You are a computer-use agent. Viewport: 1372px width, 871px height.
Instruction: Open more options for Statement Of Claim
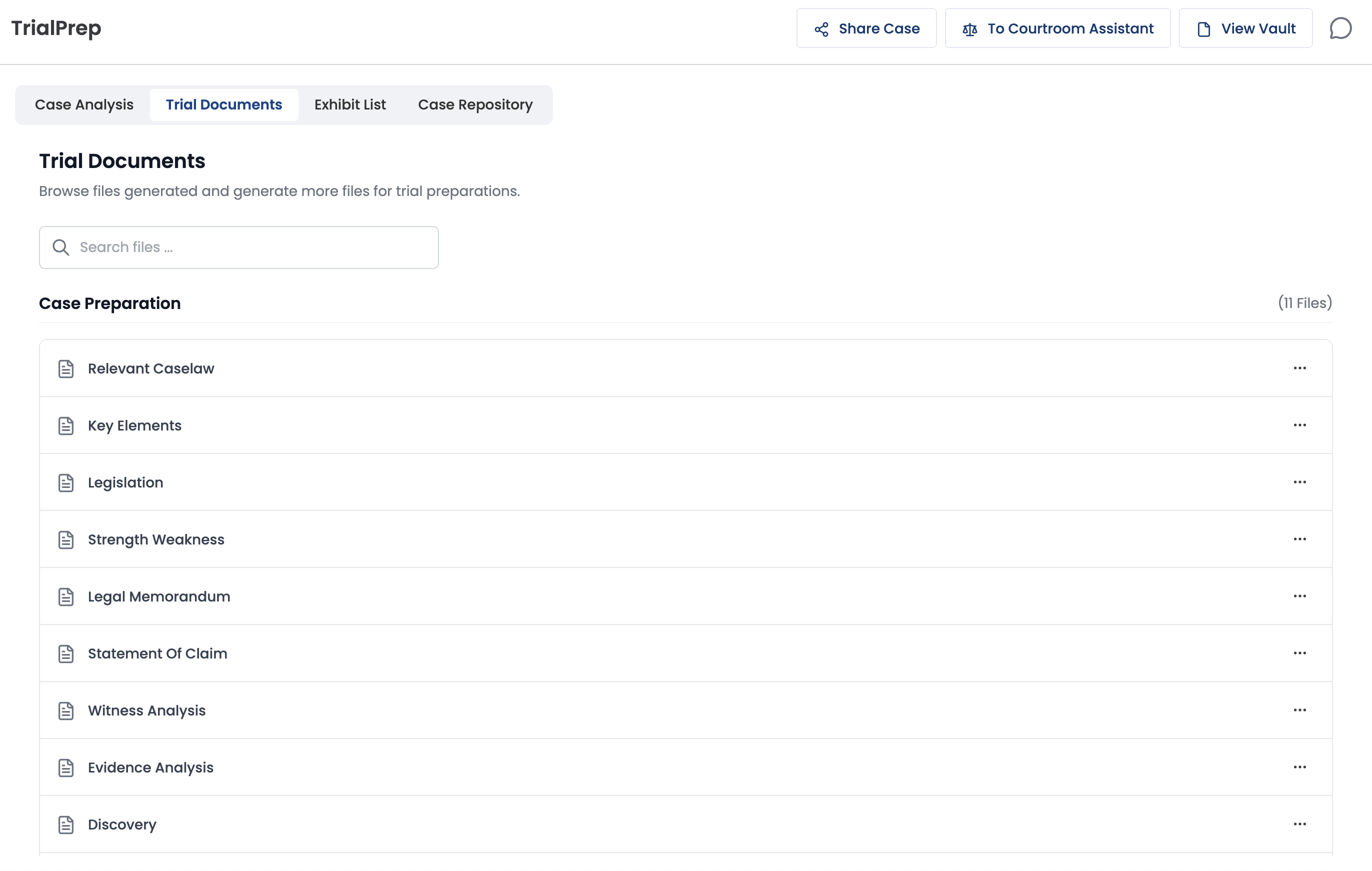(1299, 653)
